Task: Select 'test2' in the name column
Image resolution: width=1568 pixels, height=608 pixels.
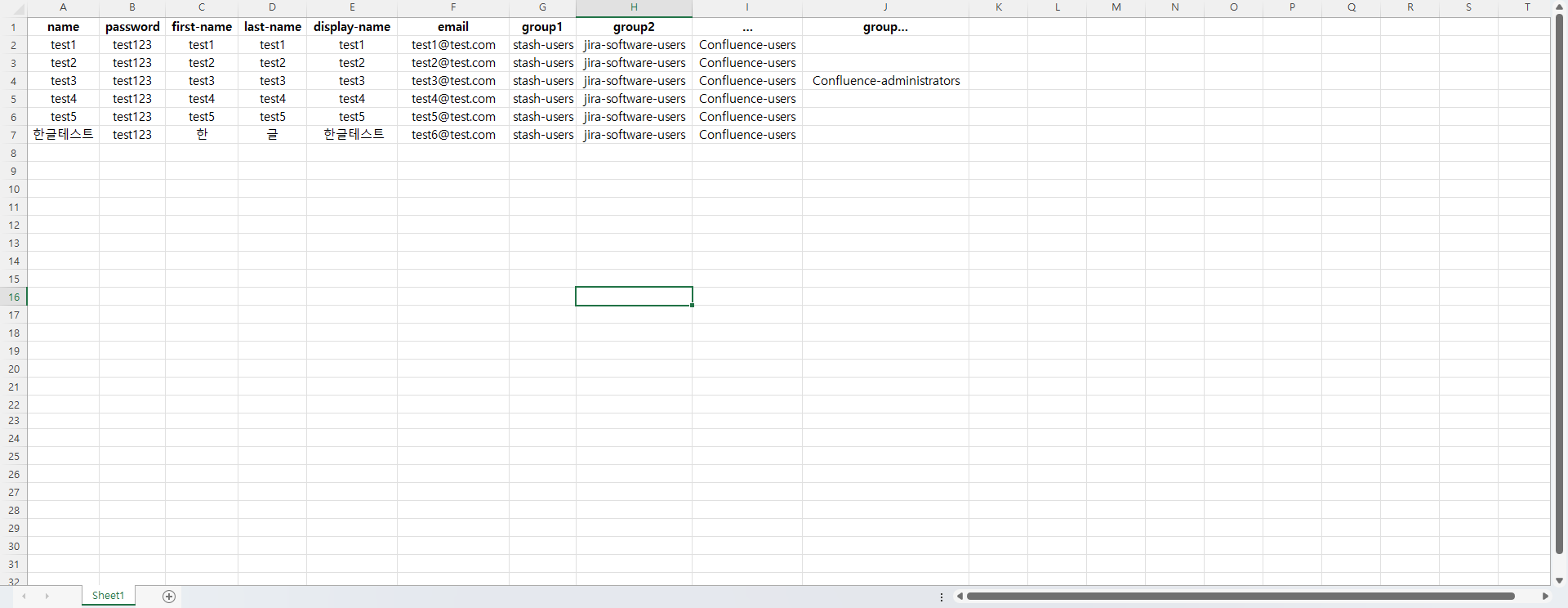Action: [63, 63]
